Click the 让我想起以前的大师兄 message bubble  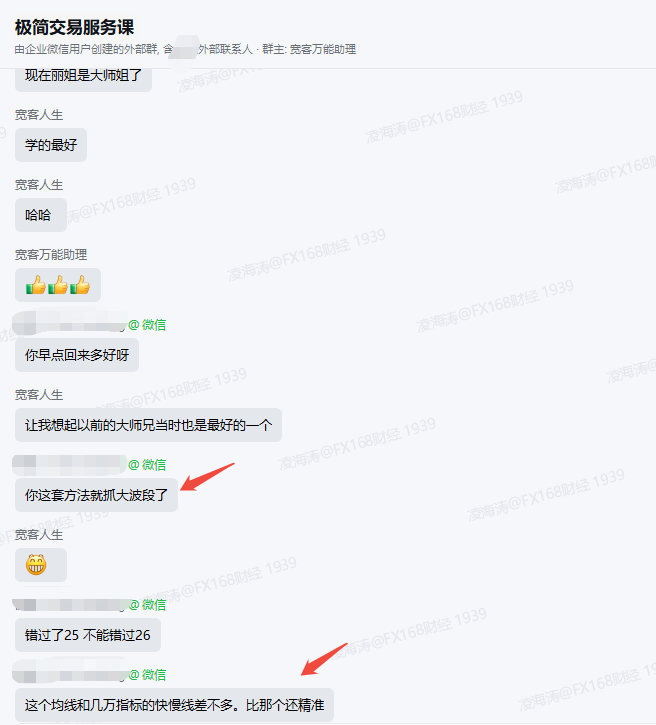(148, 425)
